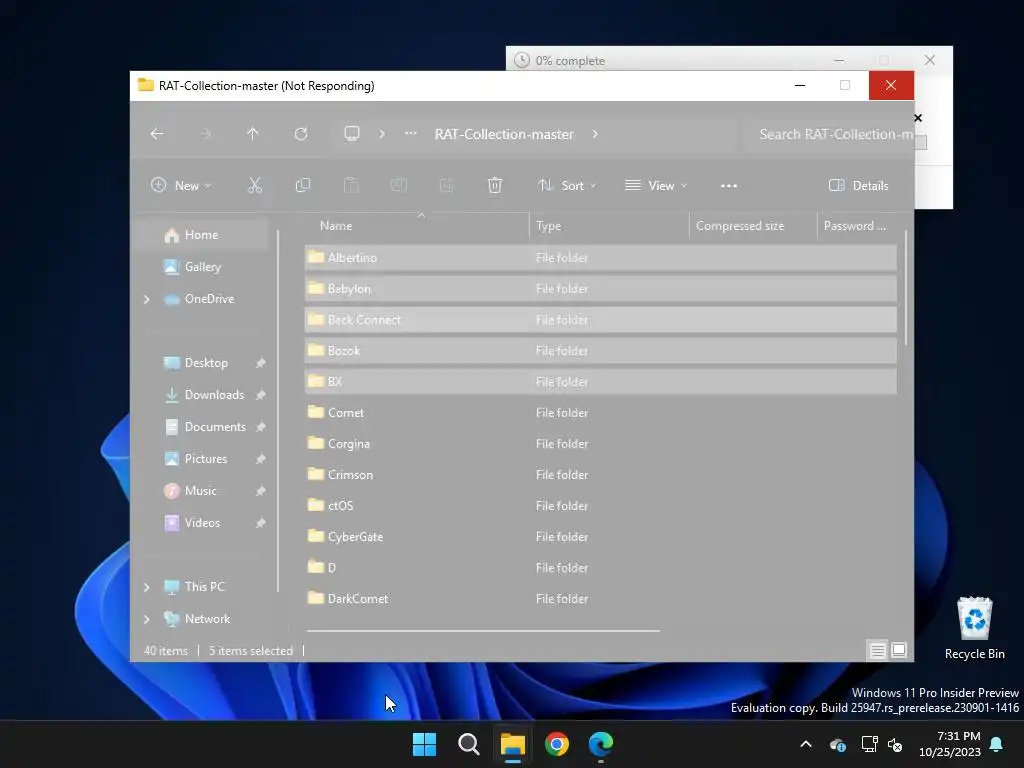Copy the selected folders
The image size is (1024, 768).
pos(303,185)
